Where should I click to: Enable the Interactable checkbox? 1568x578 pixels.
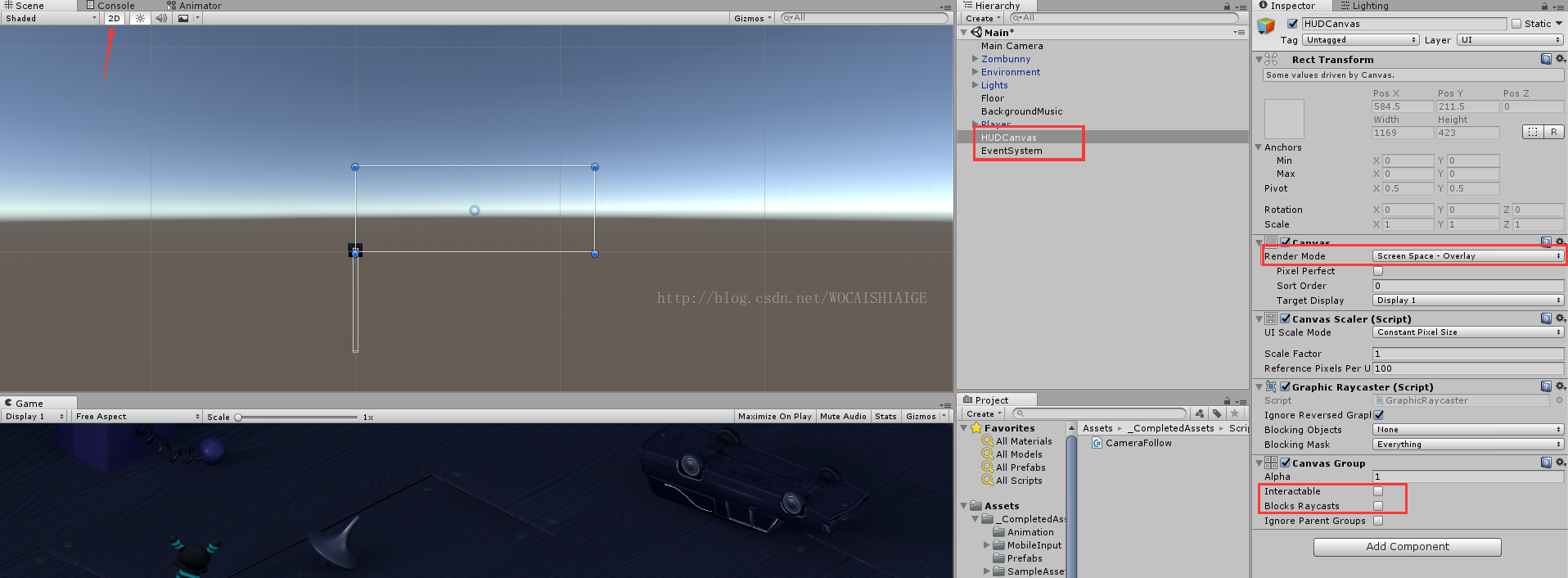tap(1378, 491)
